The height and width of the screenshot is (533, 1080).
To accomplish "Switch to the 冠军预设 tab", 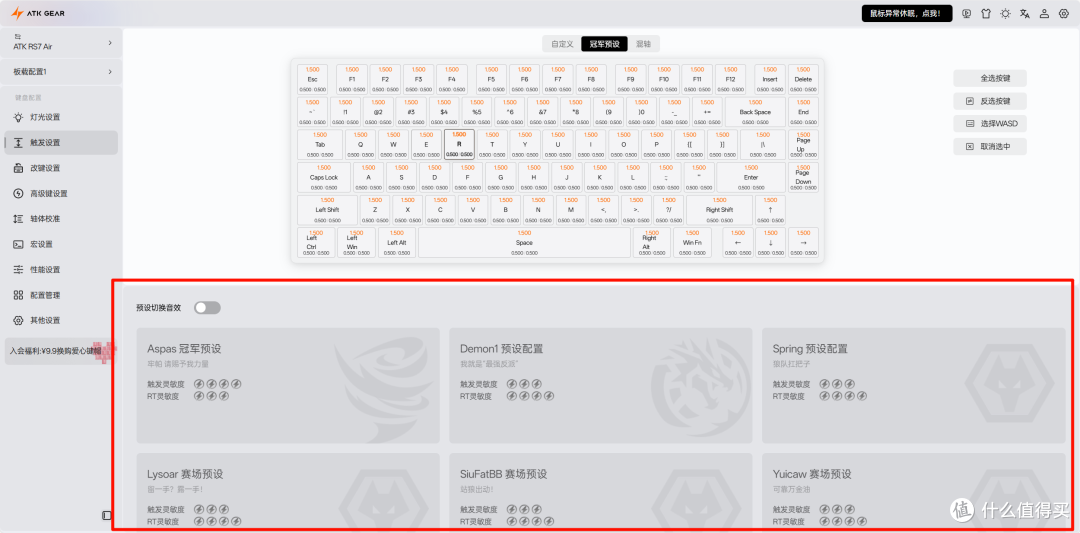I will point(604,44).
